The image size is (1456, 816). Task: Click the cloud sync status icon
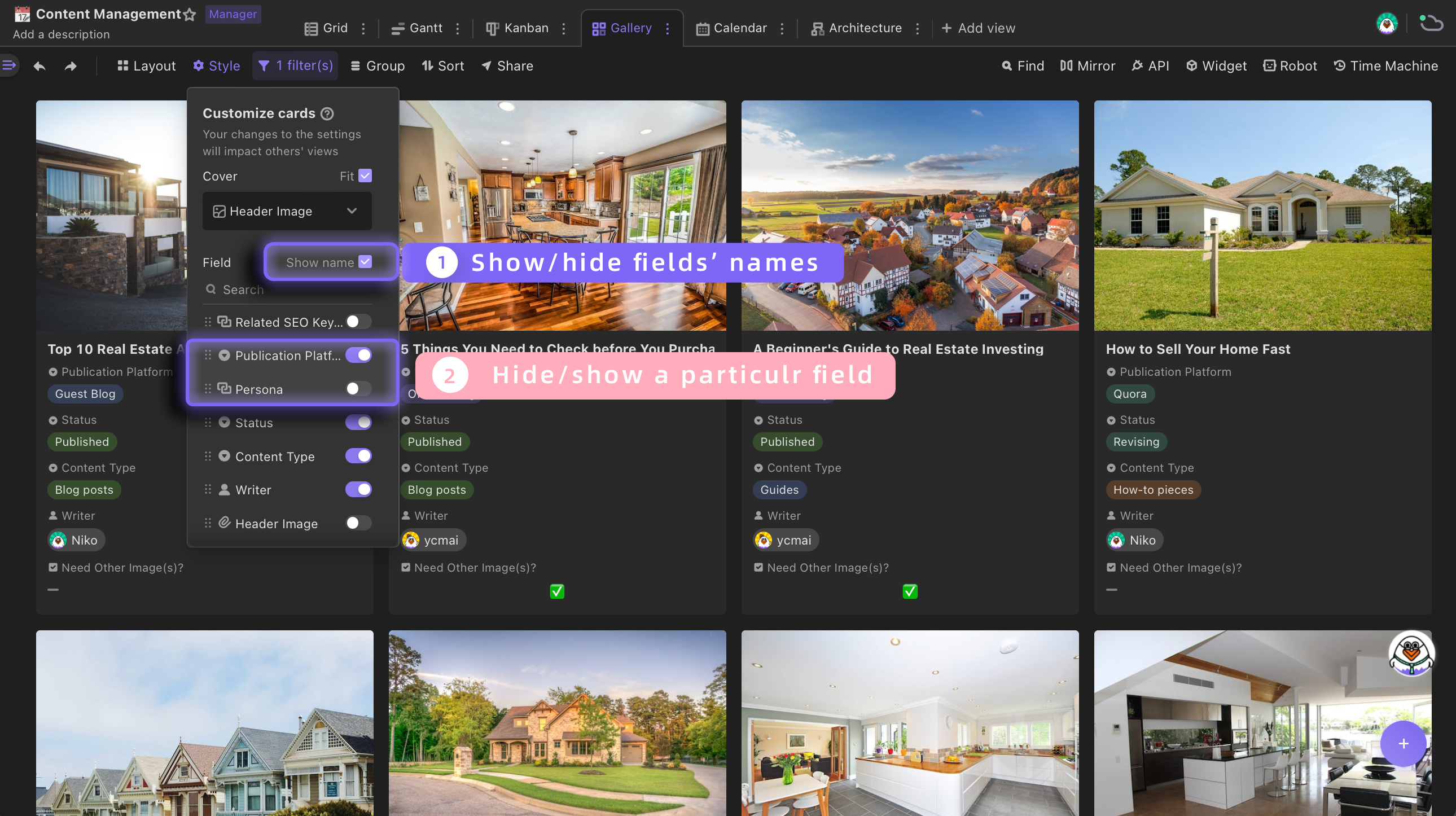(1432, 23)
